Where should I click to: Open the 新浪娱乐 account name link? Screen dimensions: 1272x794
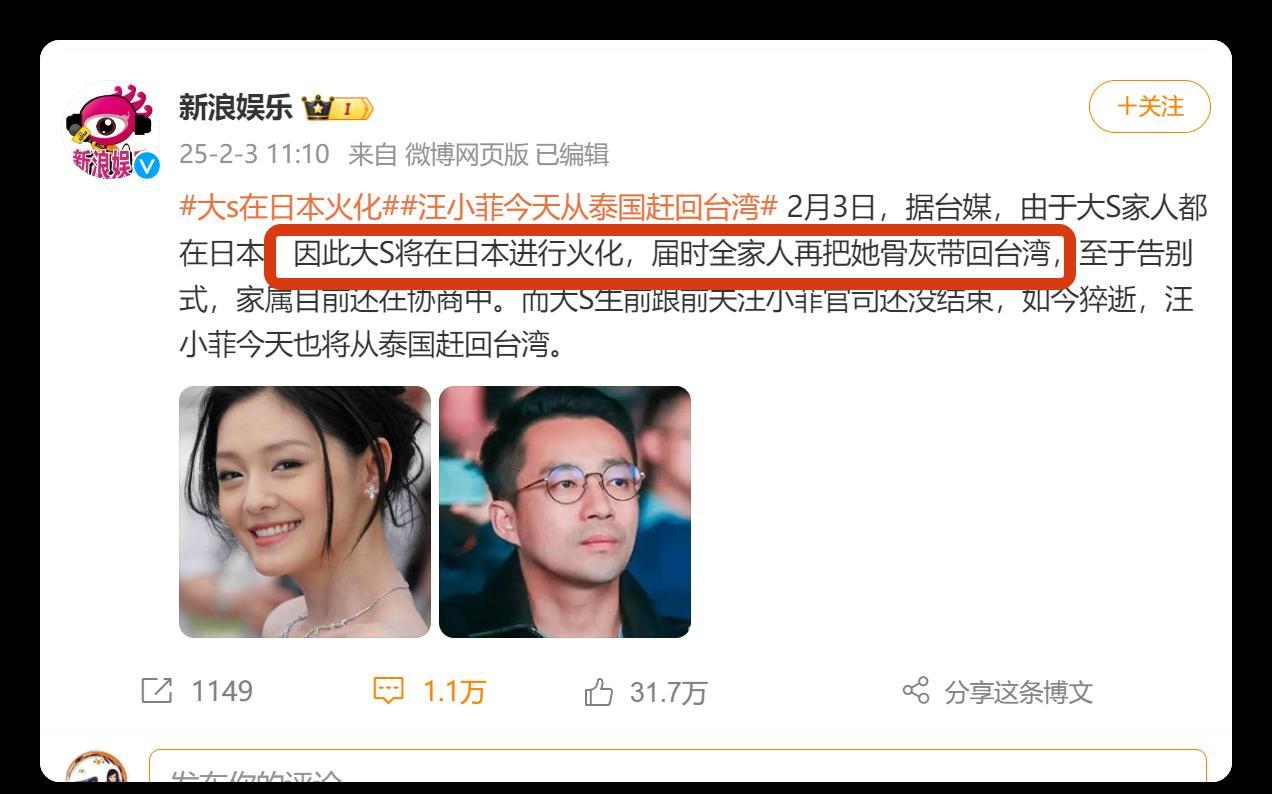tap(236, 107)
